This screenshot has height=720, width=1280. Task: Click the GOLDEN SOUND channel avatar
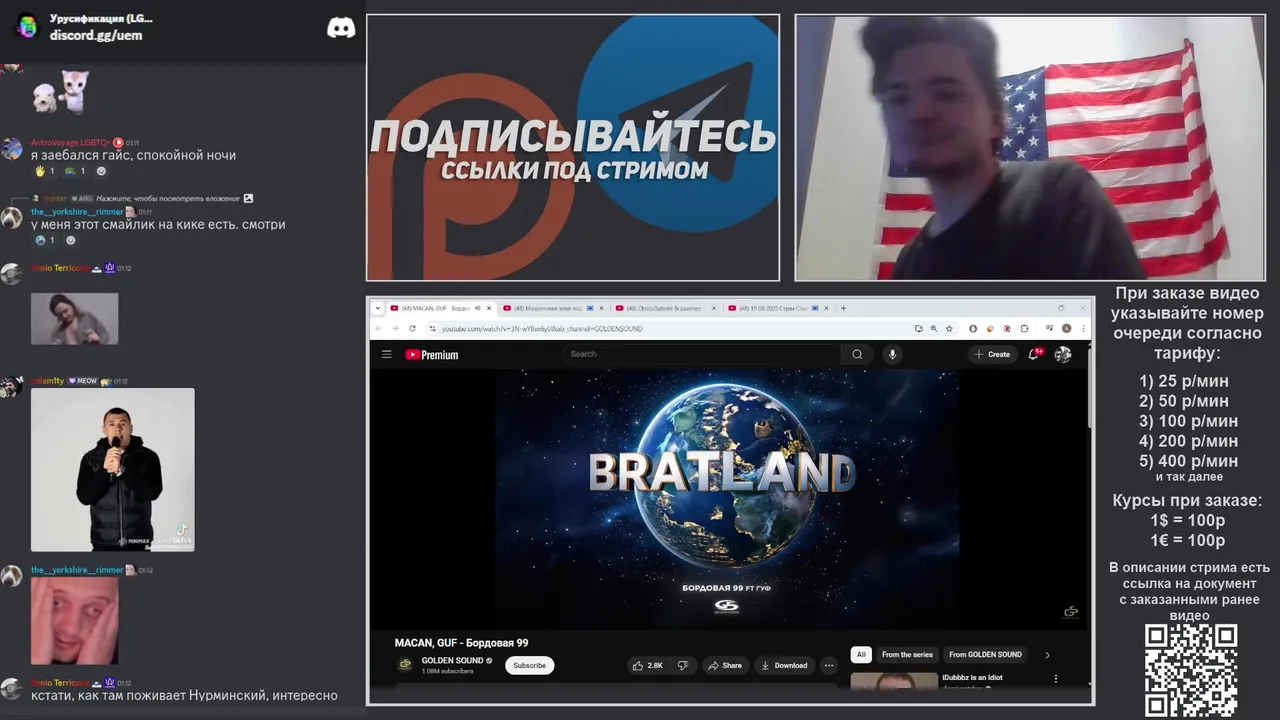click(x=405, y=664)
